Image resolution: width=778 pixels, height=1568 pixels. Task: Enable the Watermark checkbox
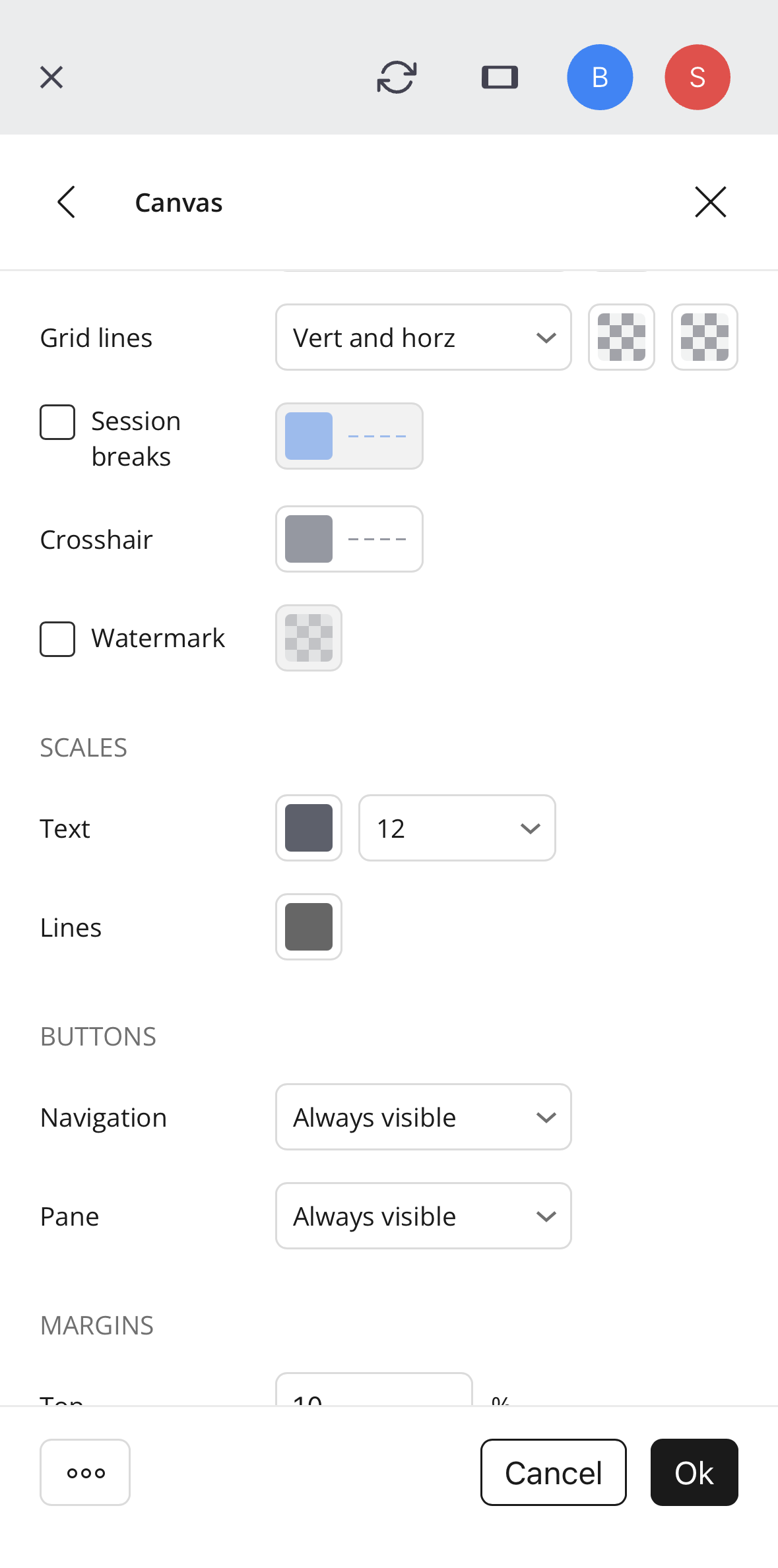[x=57, y=639]
